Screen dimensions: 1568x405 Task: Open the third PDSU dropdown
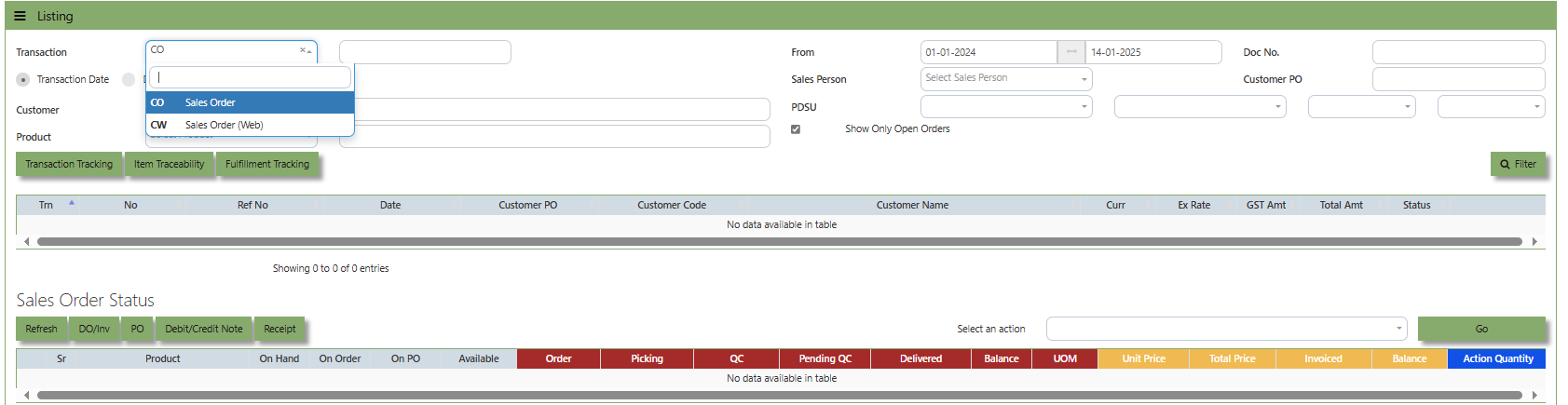(1362, 107)
